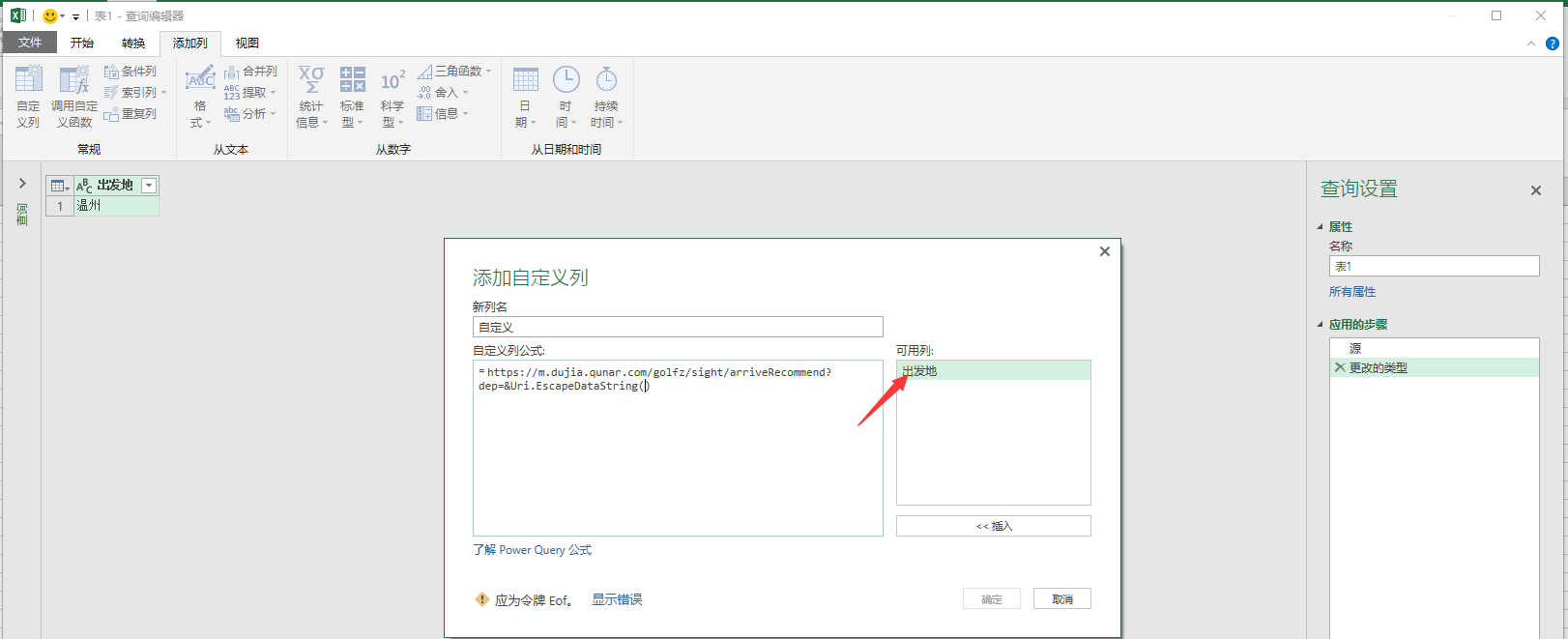This screenshot has width=1568, height=639.
Task: Open quick access toolbar customize arrow
Action: click(76, 16)
